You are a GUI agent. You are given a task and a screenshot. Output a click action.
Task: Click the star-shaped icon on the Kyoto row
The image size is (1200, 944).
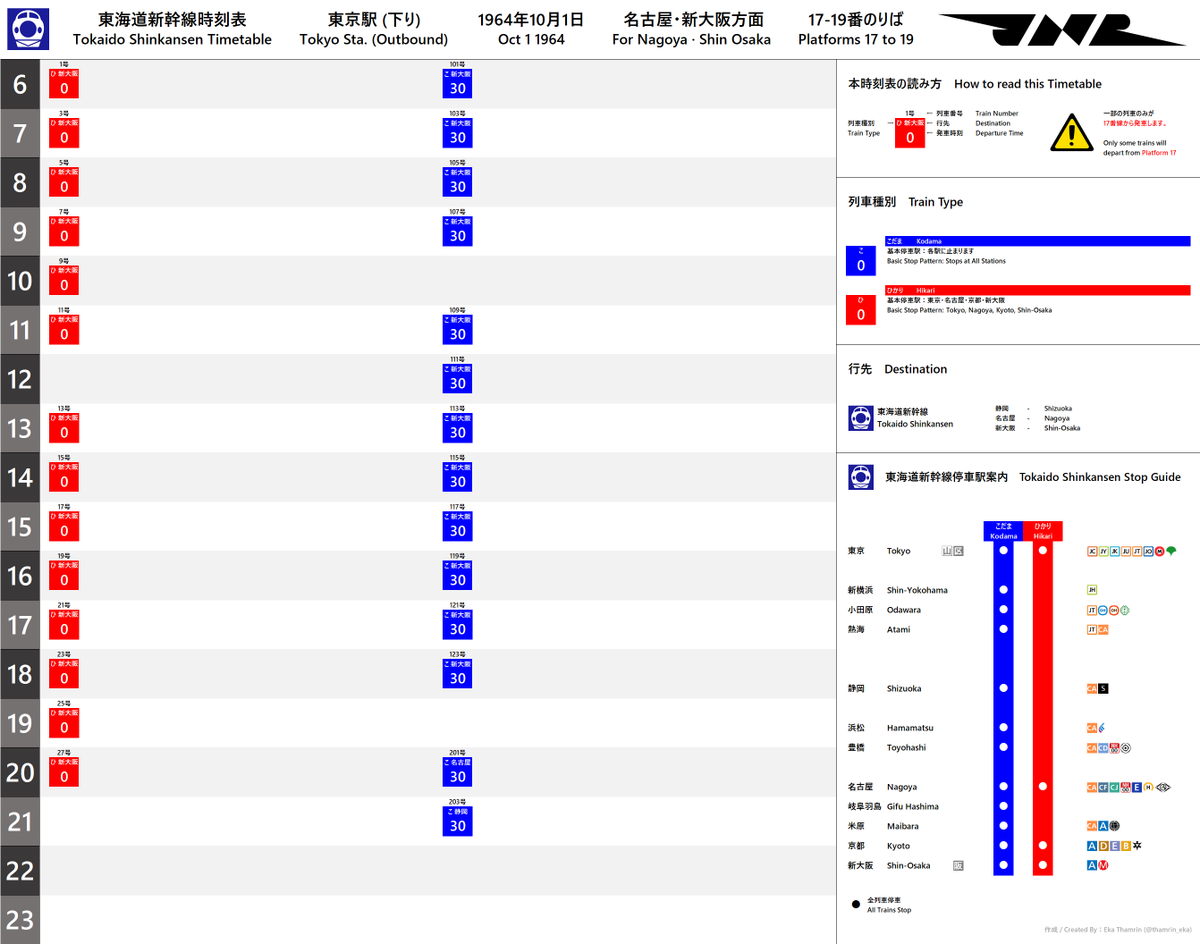click(x=1137, y=846)
